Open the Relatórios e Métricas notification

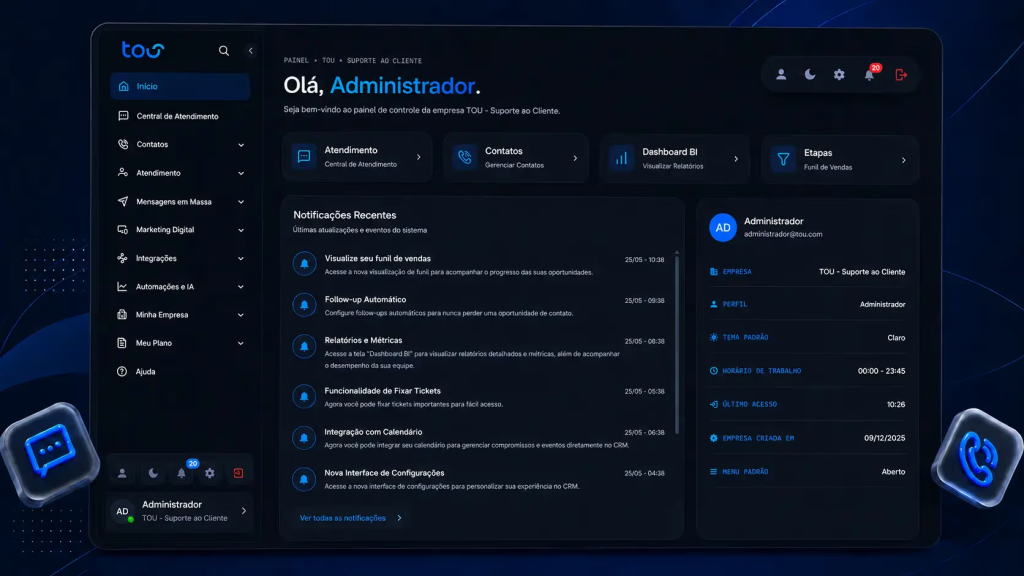479,351
